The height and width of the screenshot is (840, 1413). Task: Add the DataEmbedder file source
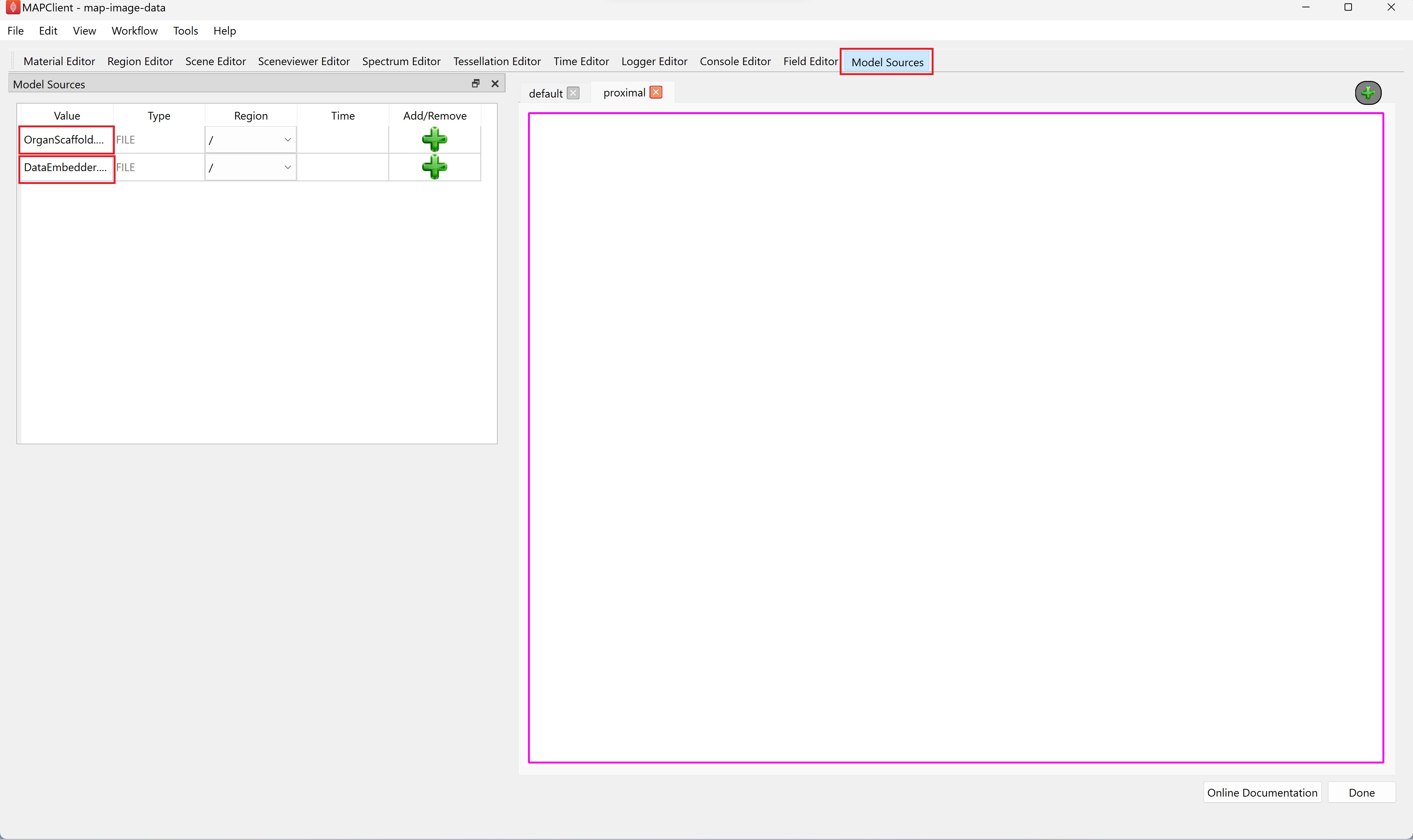[x=434, y=167]
